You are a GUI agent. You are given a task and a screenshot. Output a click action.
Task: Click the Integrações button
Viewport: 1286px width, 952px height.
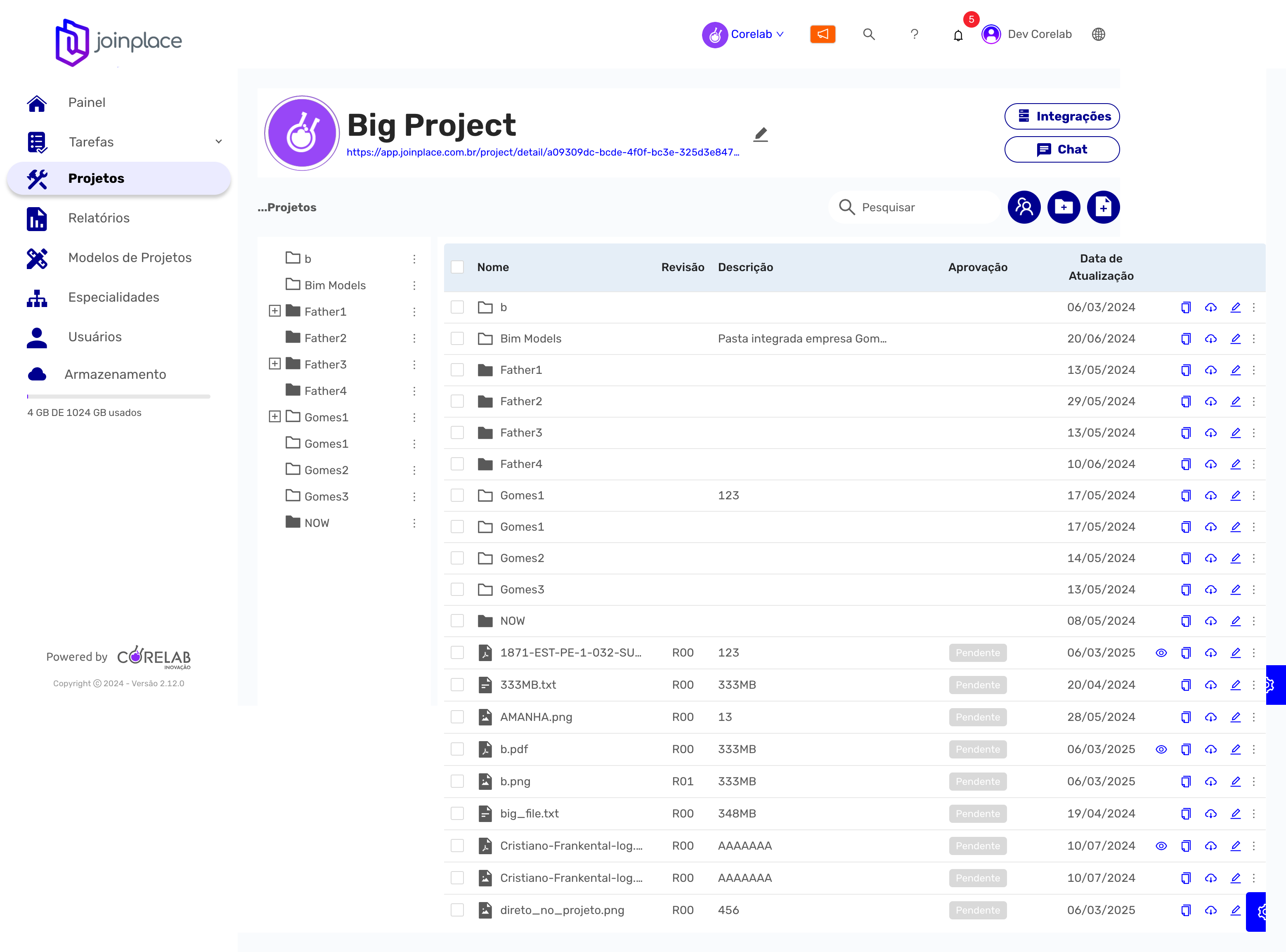[1061, 116]
